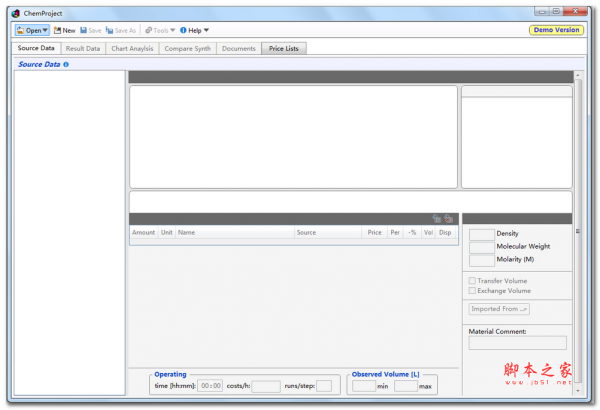The image size is (600, 410).
Task: Click the Disp column header
Action: point(445,232)
